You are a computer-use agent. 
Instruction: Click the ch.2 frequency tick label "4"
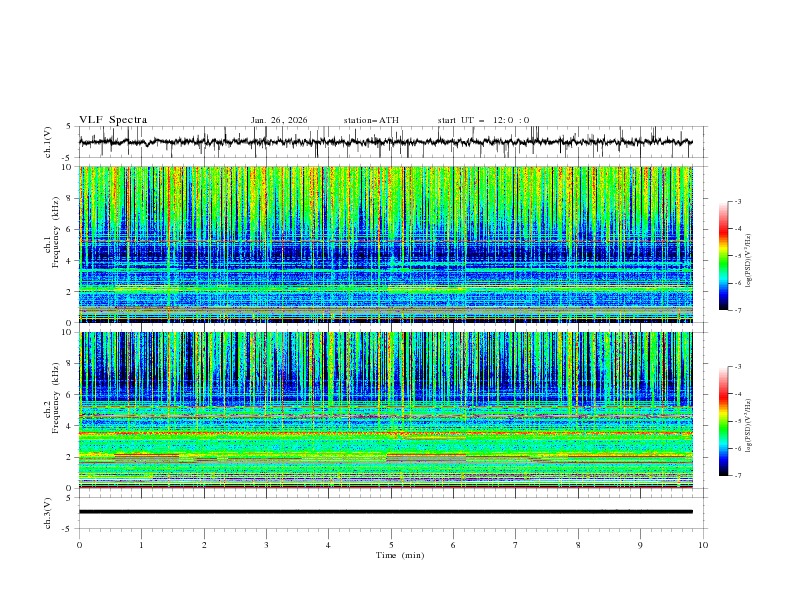click(x=70, y=426)
